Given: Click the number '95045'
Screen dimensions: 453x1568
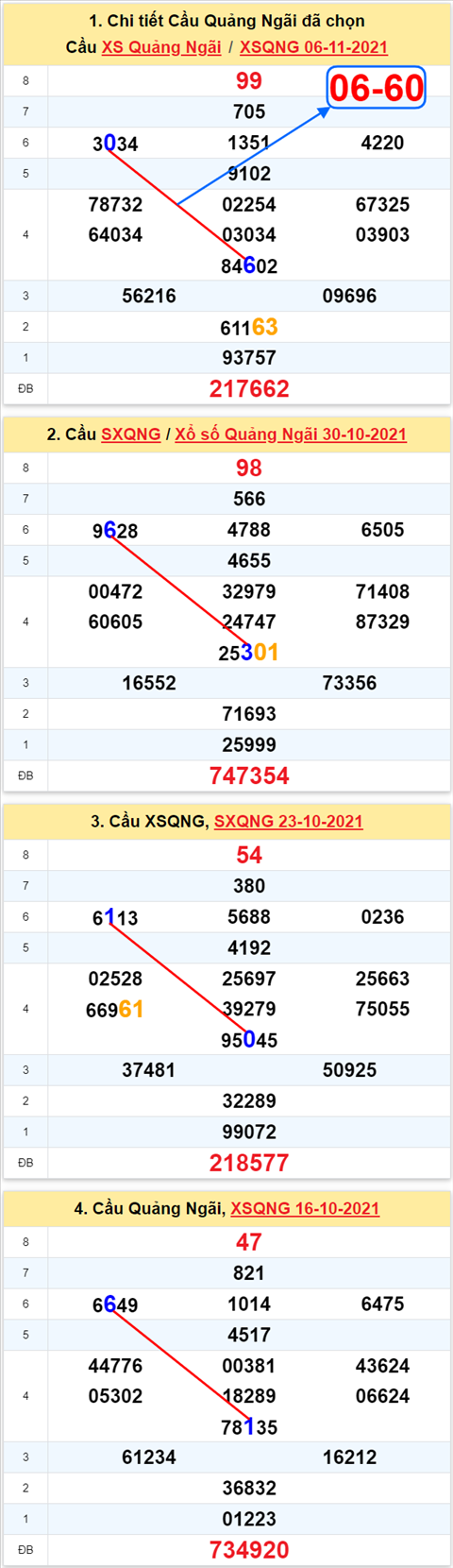Looking at the screenshot, I should point(249,1041).
